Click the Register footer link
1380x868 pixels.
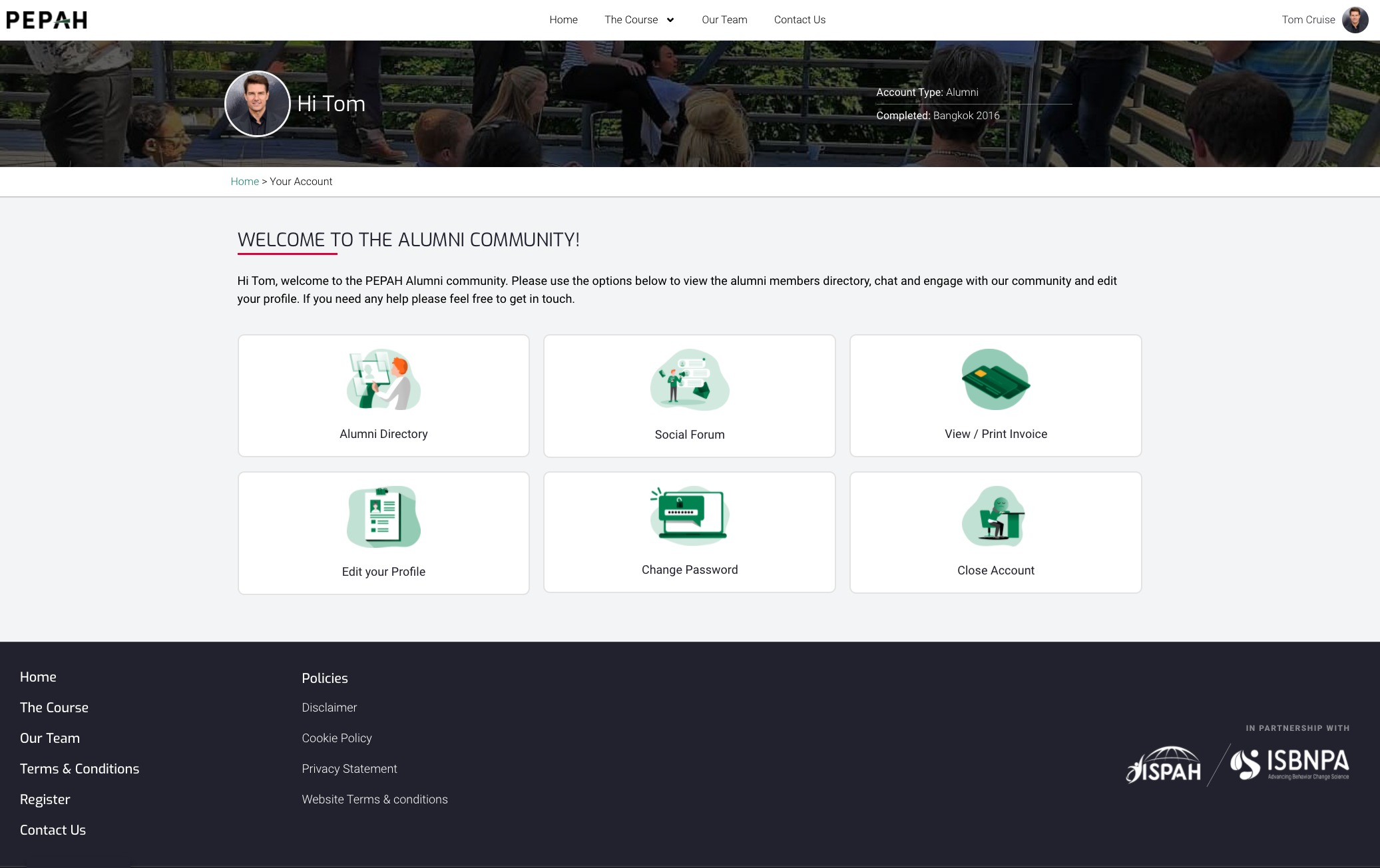45,799
